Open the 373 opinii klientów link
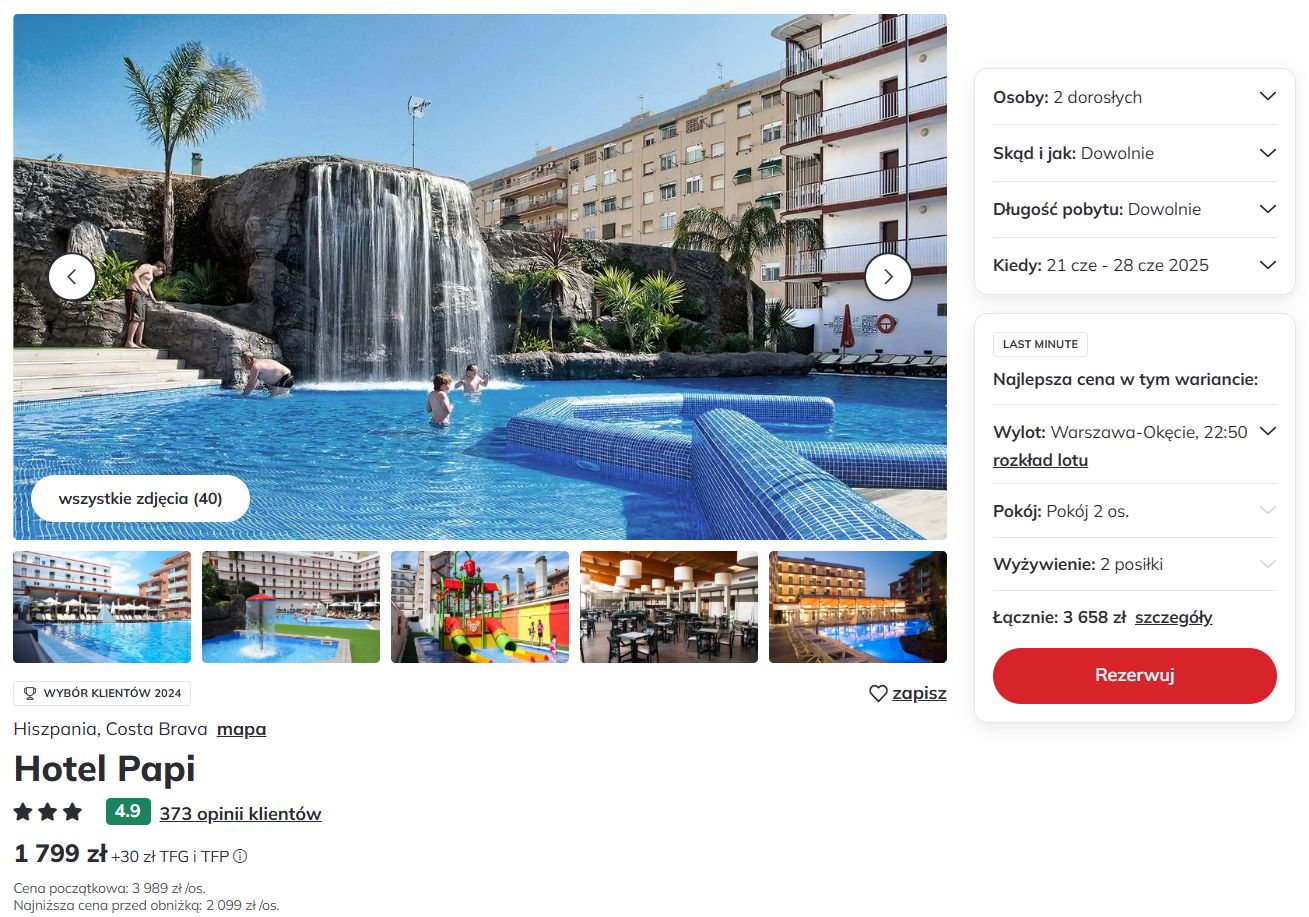This screenshot has width=1309, height=917. 240,814
